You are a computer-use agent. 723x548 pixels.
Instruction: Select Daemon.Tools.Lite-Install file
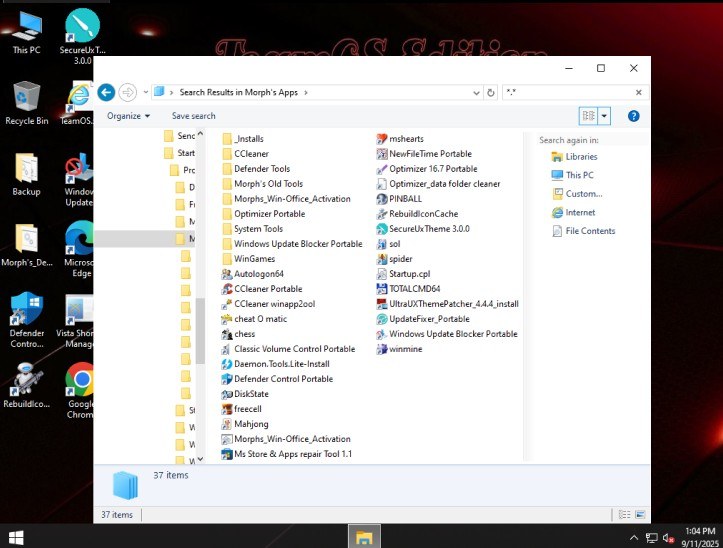point(276,364)
